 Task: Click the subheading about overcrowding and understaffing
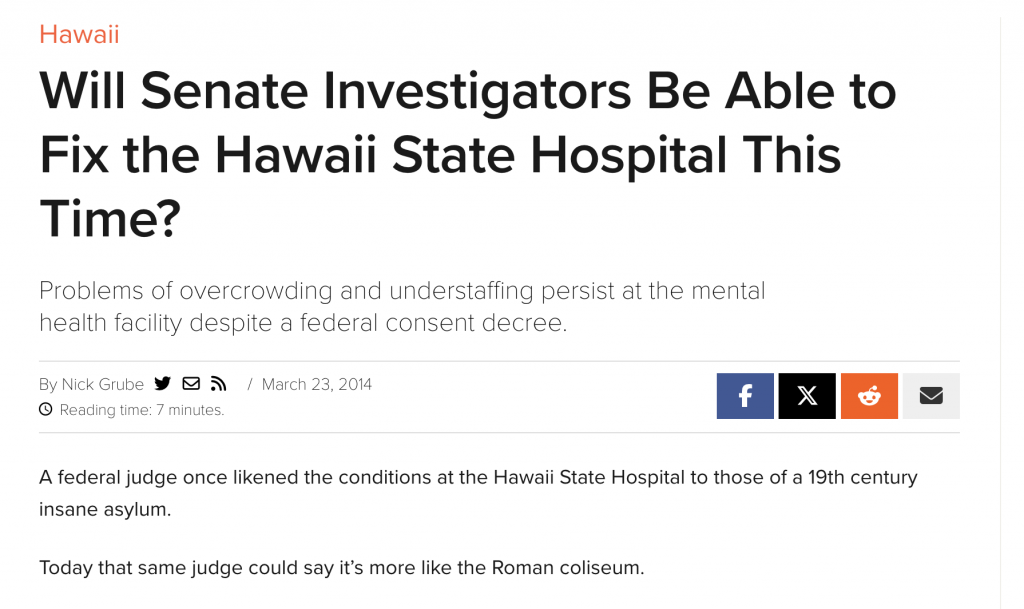402,307
